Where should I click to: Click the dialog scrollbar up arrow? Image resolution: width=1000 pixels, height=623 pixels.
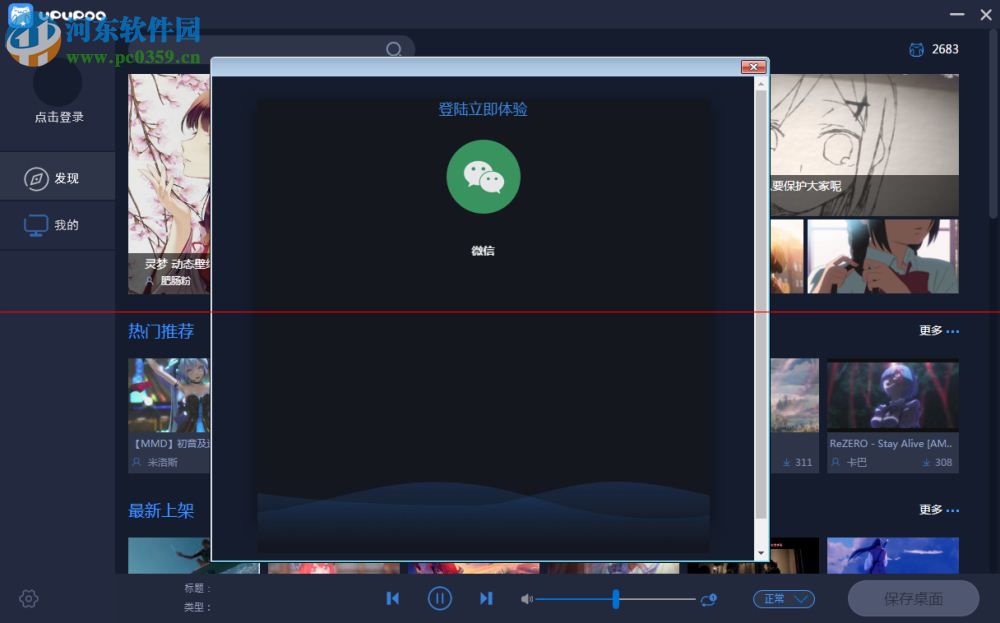(x=761, y=84)
